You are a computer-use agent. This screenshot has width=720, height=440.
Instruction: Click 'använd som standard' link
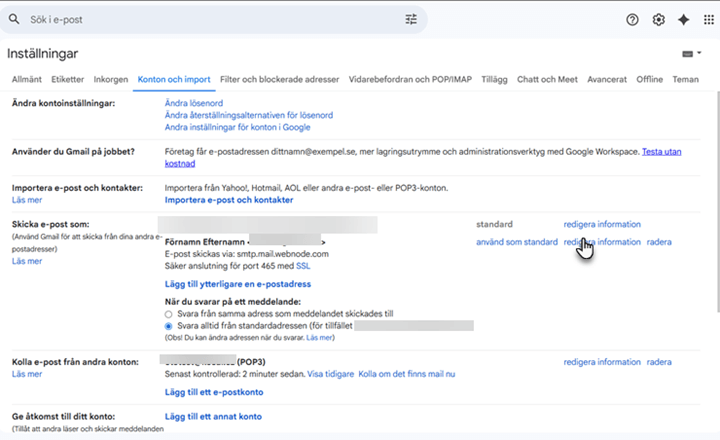coord(517,242)
